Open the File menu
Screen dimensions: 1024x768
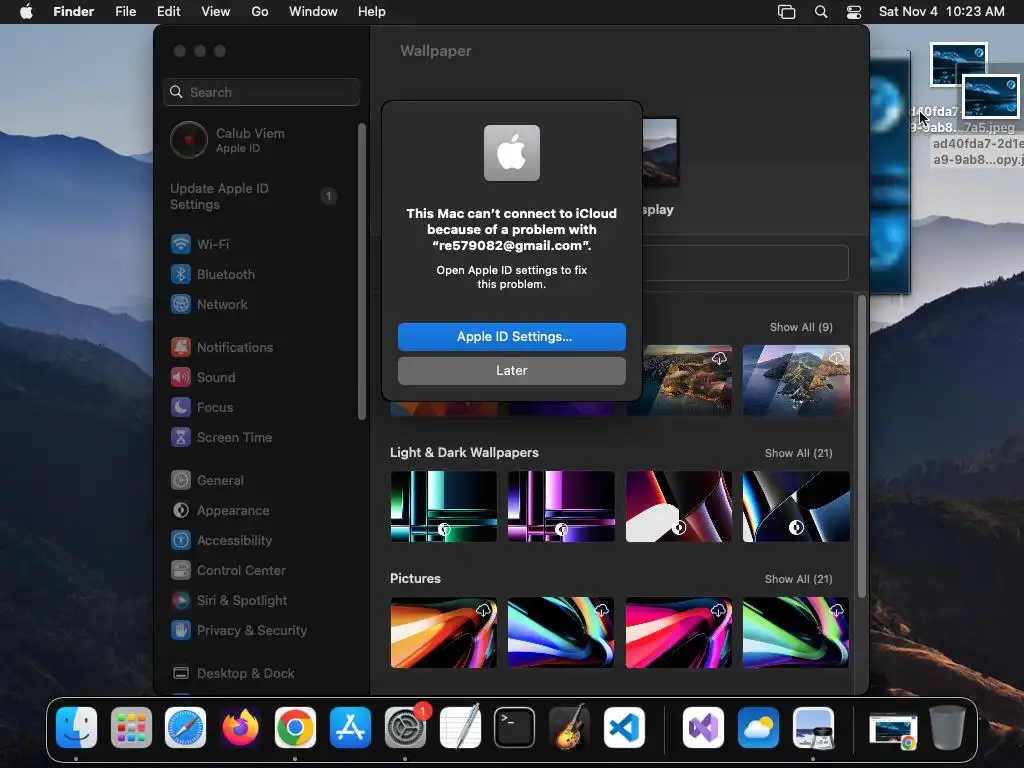tap(125, 12)
